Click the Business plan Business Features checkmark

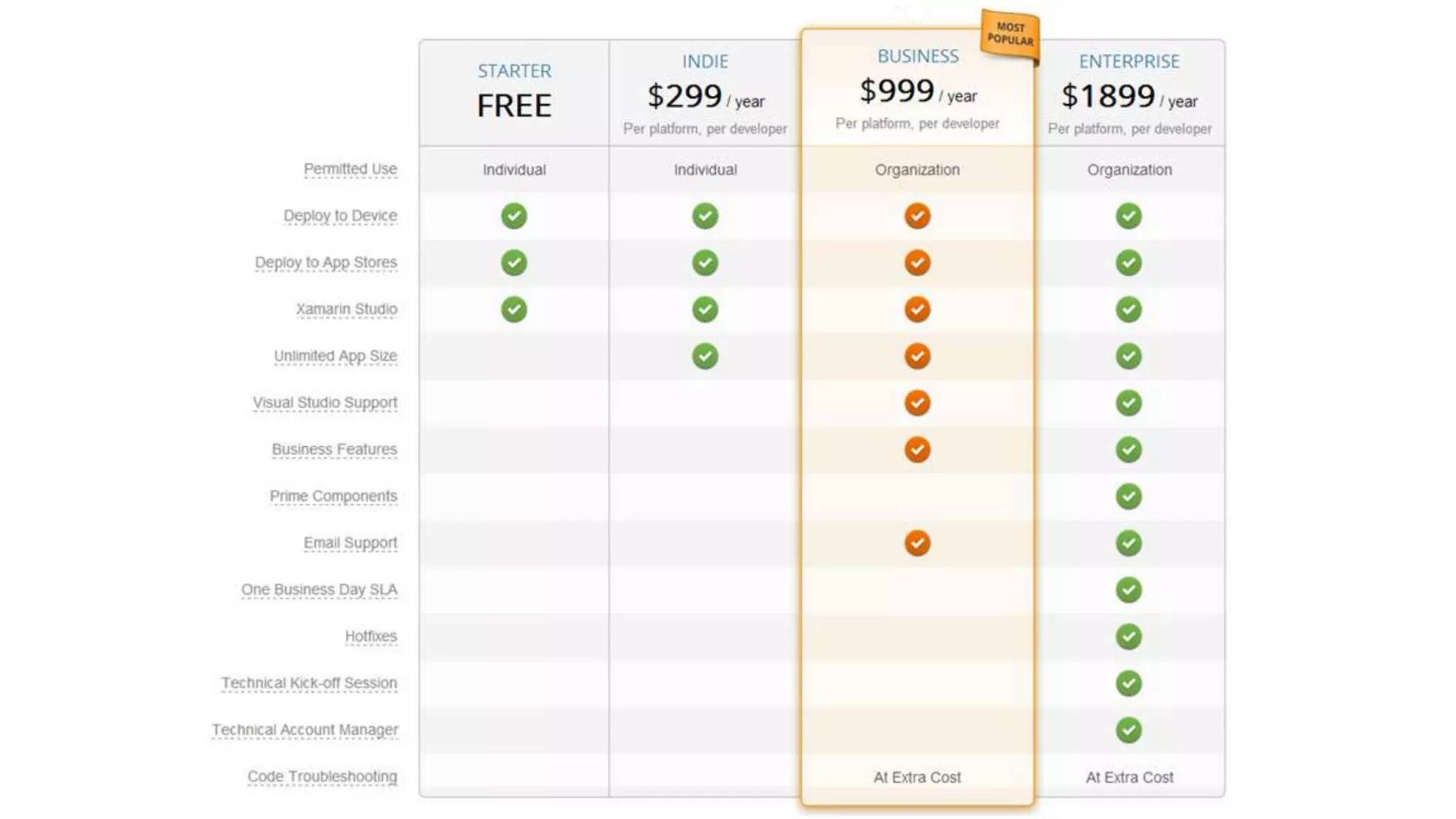coord(917,449)
